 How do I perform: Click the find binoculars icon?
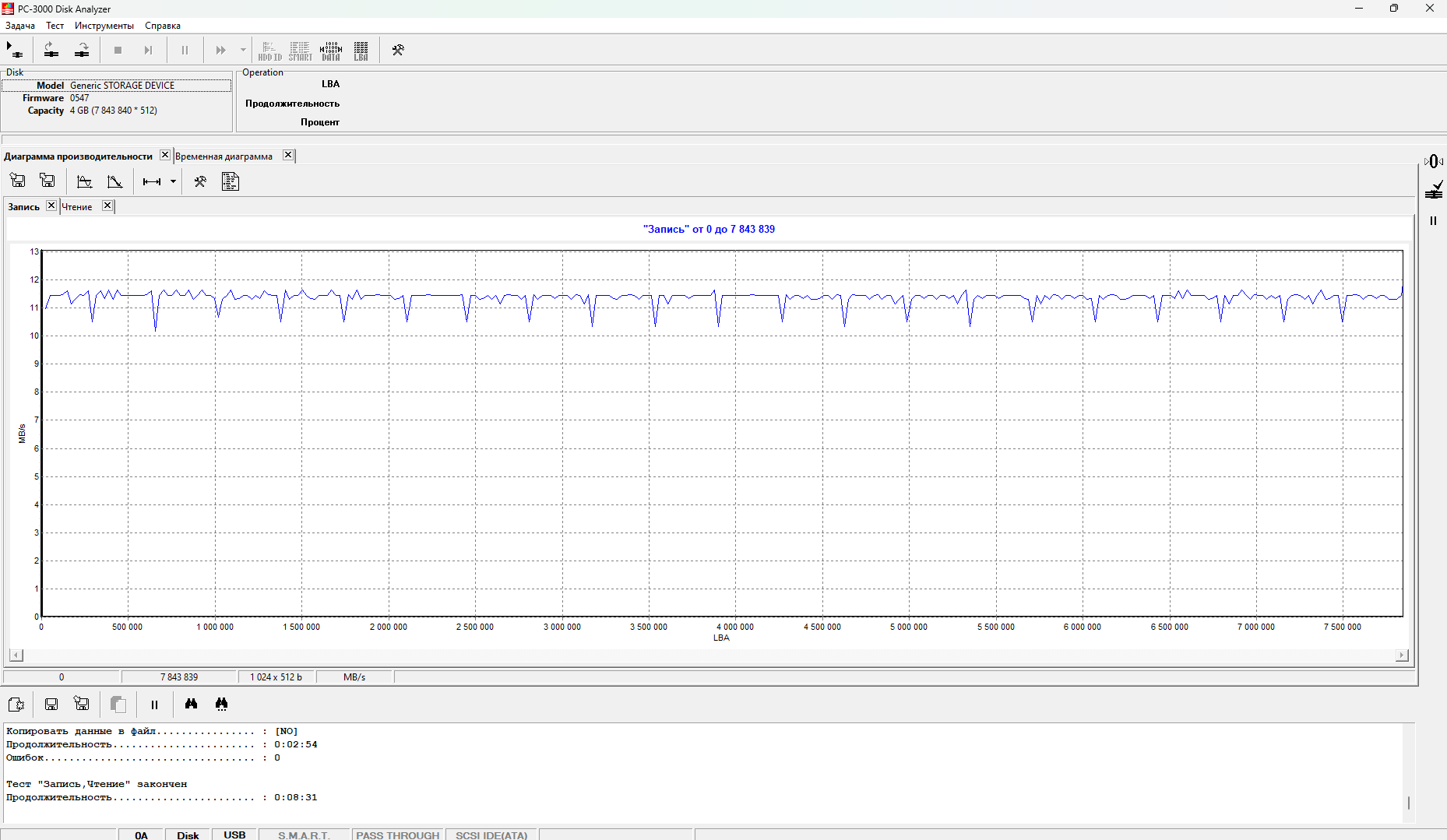[x=191, y=705]
